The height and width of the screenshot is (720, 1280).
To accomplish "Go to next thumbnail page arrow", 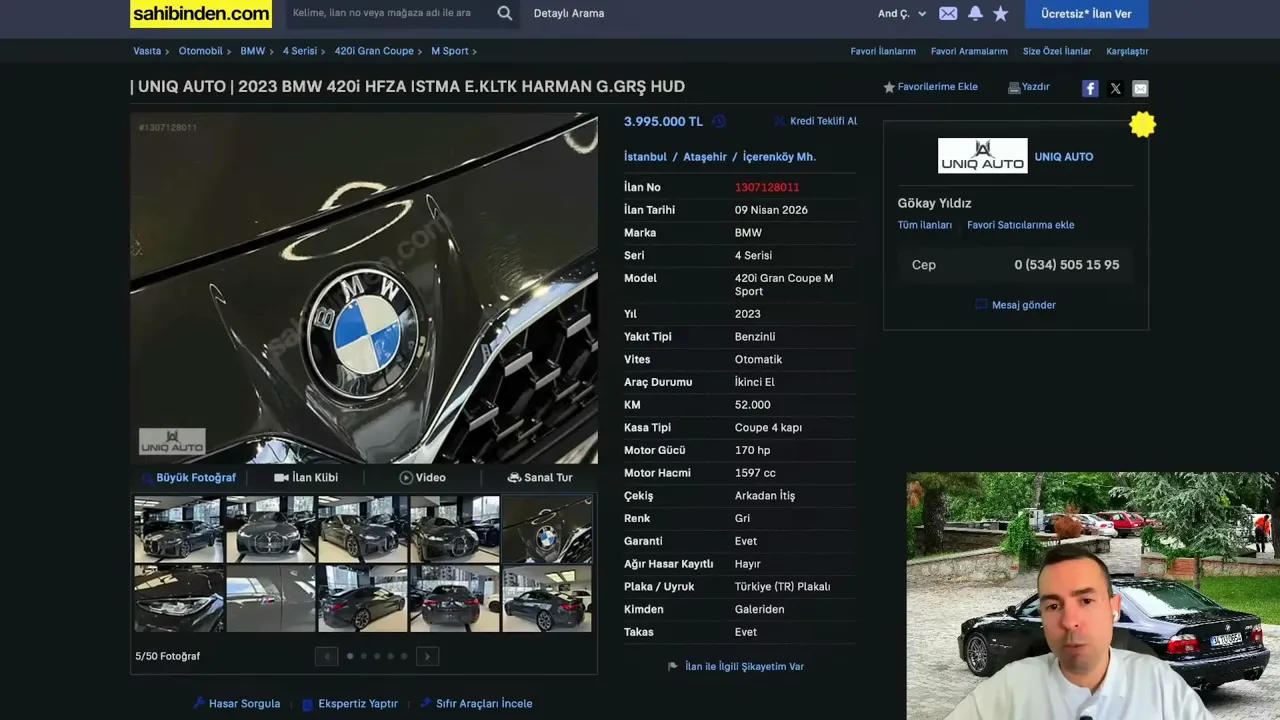I will click(427, 656).
